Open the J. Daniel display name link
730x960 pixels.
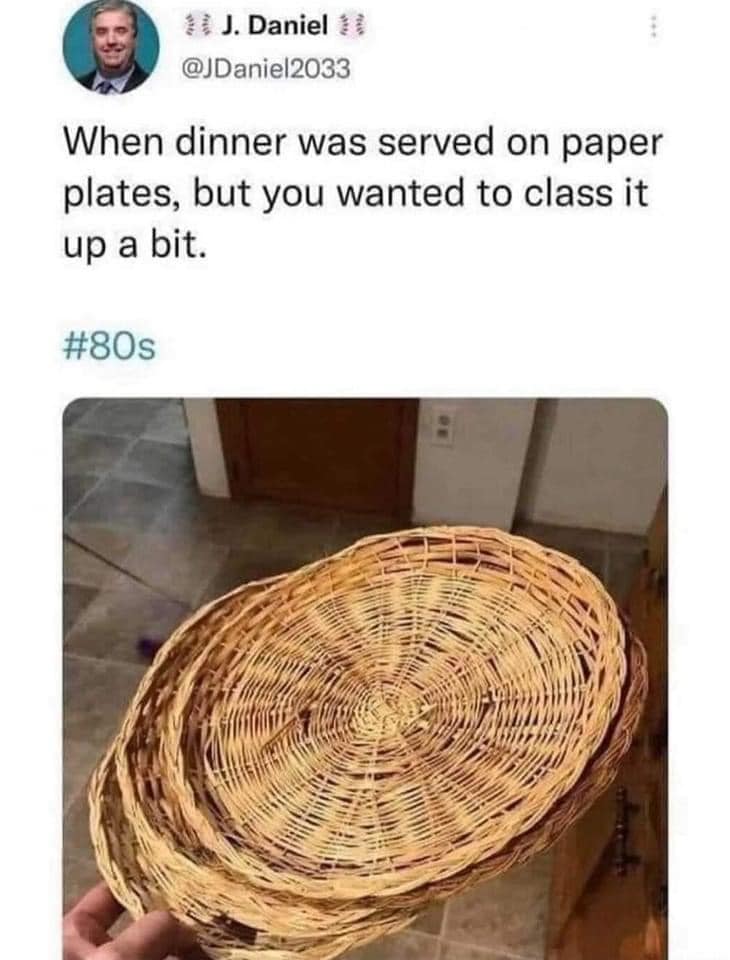pyautogui.click(x=274, y=26)
